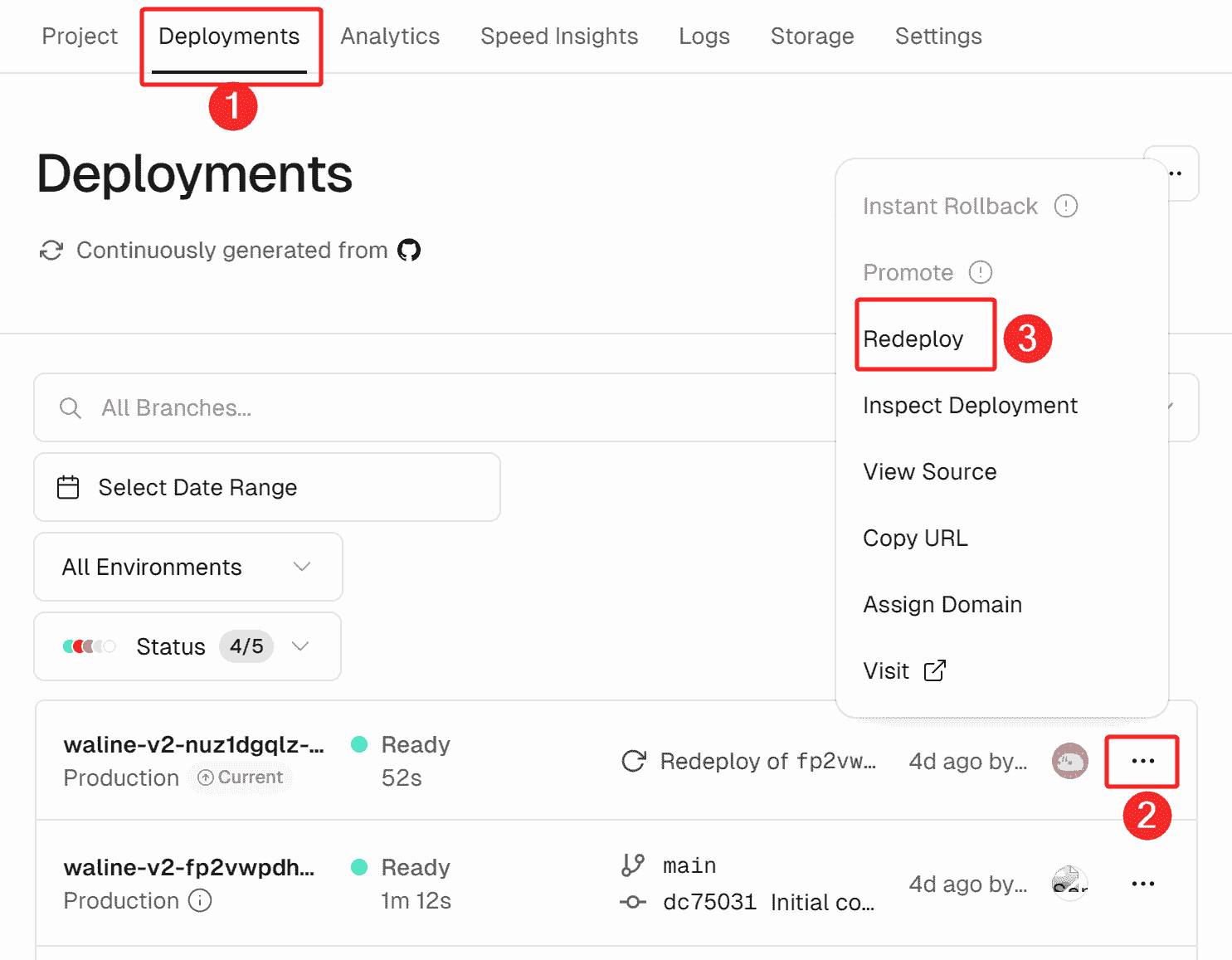Click the avatar on the second deployment row
Image resolution: width=1232 pixels, height=960 pixels.
(1069, 884)
